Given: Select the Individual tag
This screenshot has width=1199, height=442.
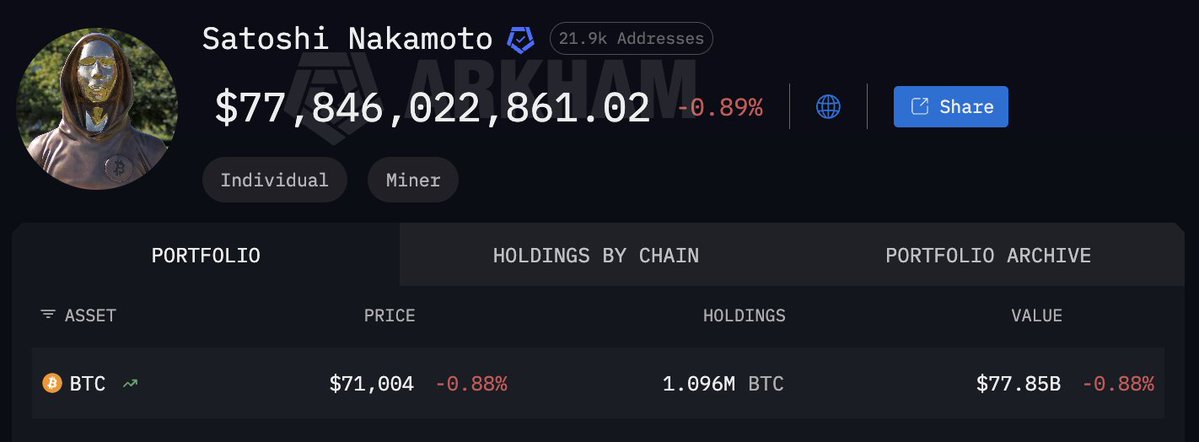Looking at the screenshot, I should tap(274, 181).
